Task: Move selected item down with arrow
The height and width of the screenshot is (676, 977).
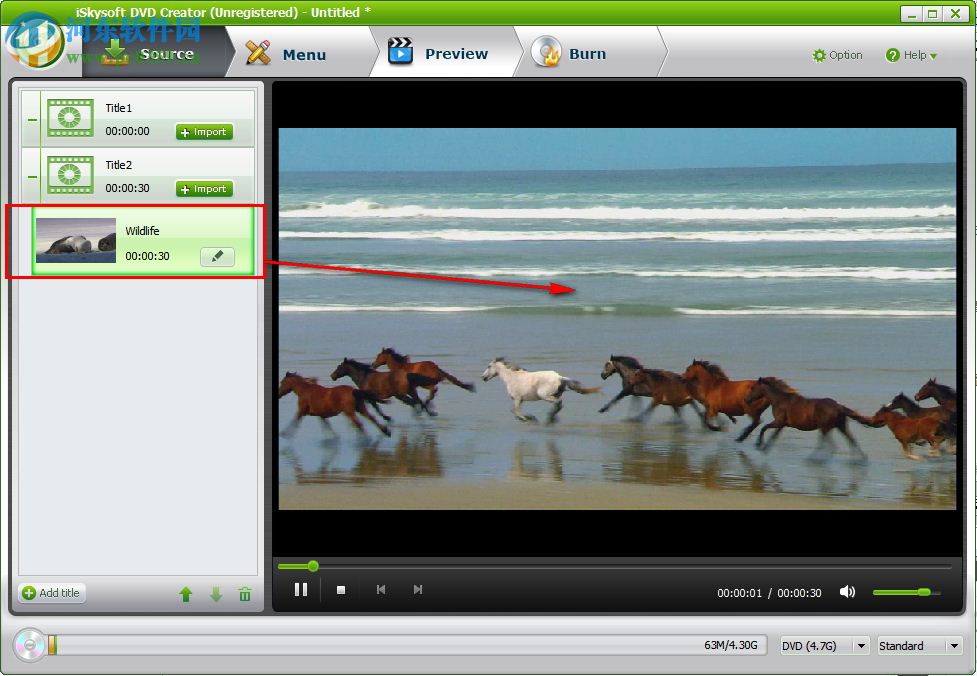Action: [x=216, y=595]
